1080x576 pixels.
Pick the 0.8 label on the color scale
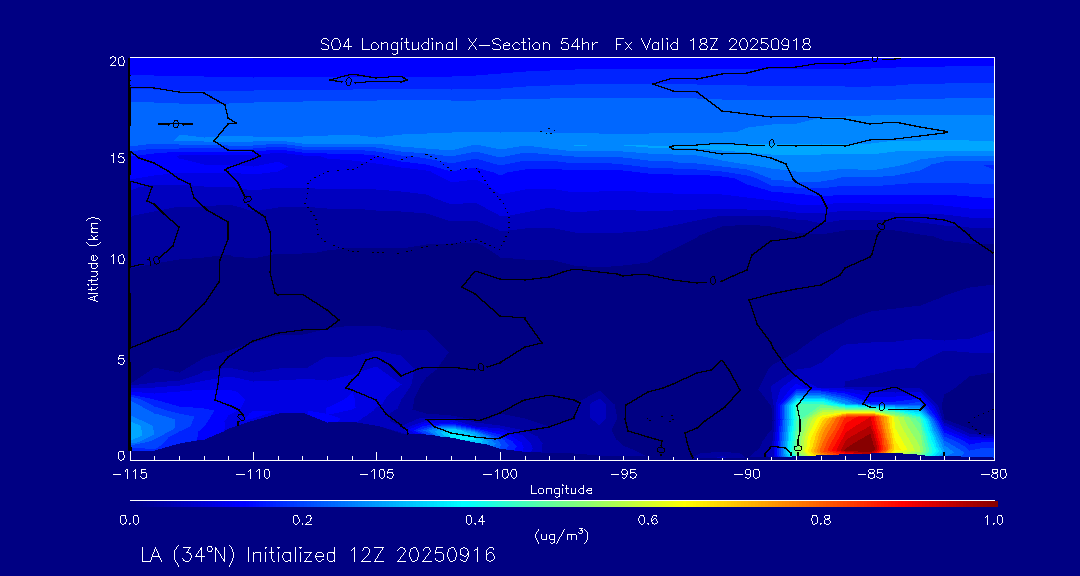[x=821, y=520]
